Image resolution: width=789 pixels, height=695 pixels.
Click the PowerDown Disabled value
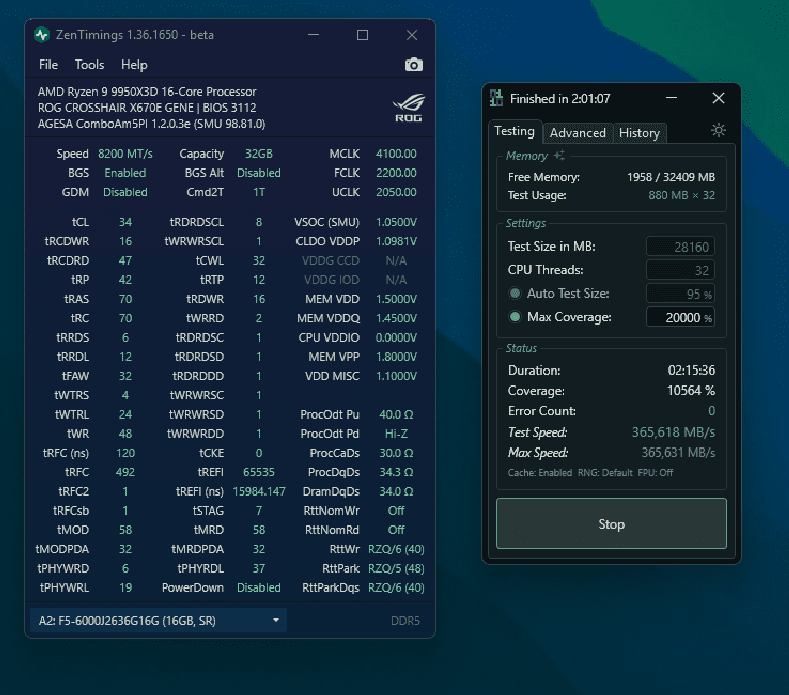(x=259, y=587)
